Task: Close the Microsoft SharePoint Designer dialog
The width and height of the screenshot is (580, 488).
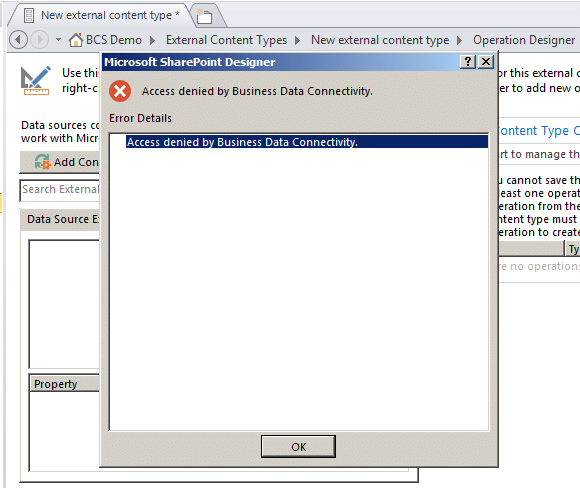Action: (486, 61)
